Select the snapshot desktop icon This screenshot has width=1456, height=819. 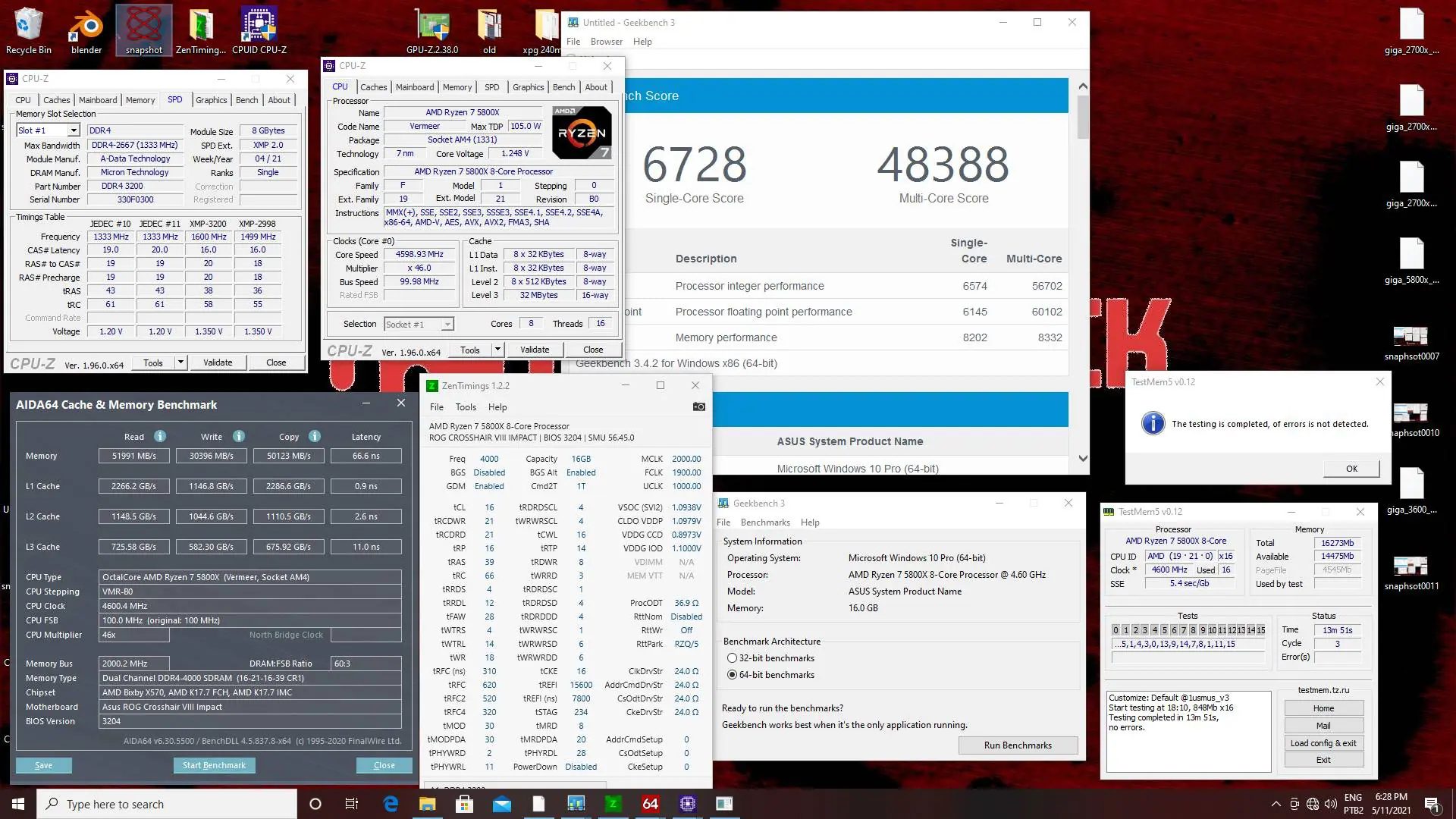(x=144, y=31)
